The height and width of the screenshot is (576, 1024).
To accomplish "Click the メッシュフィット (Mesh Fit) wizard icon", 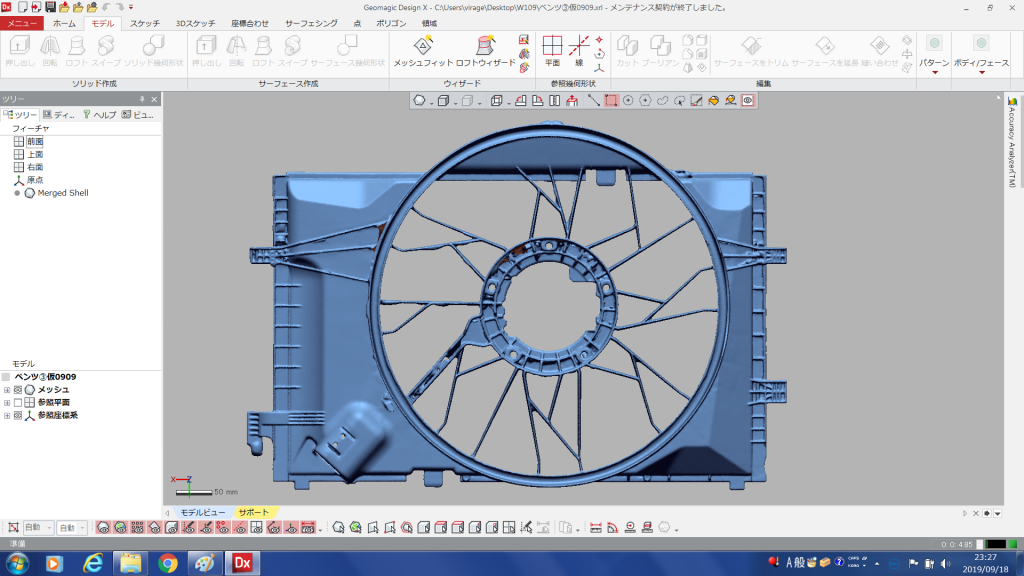I will coord(423,46).
